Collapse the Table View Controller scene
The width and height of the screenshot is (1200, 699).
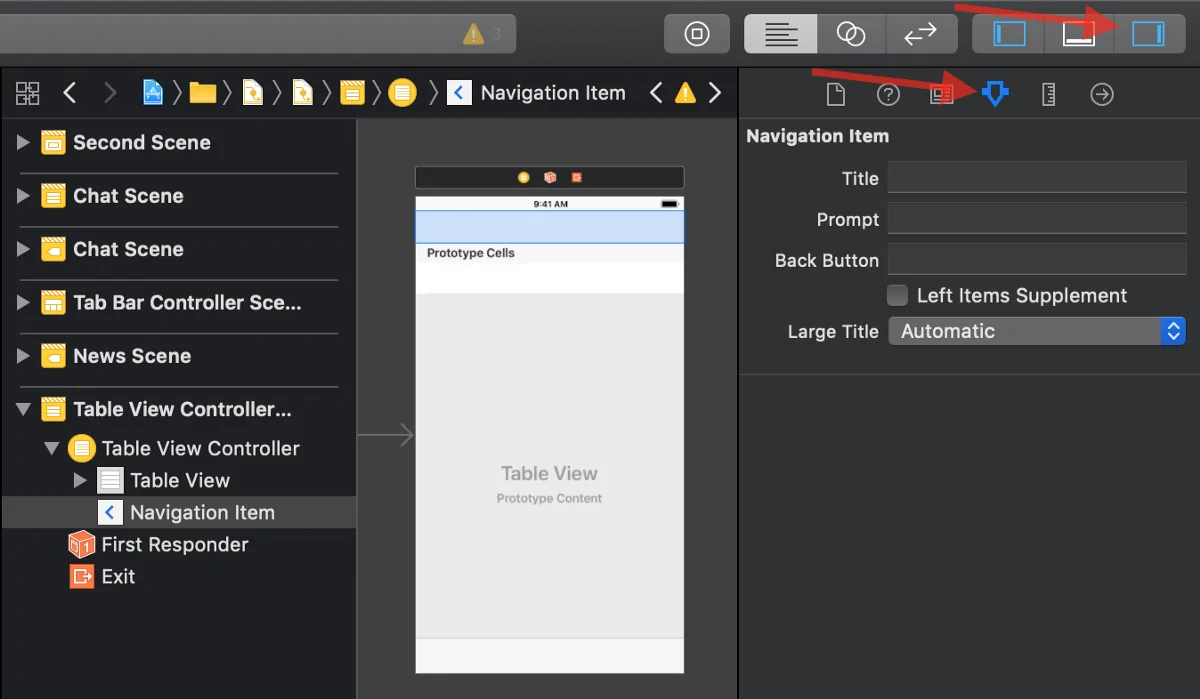(x=23, y=409)
